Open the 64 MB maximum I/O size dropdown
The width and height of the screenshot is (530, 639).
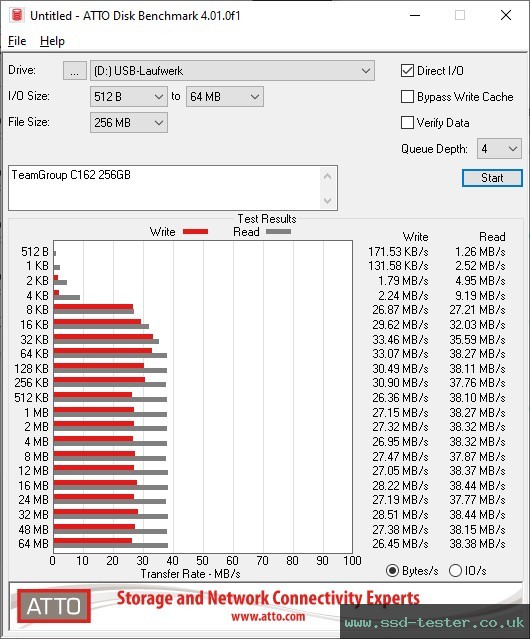(x=224, y=97)
